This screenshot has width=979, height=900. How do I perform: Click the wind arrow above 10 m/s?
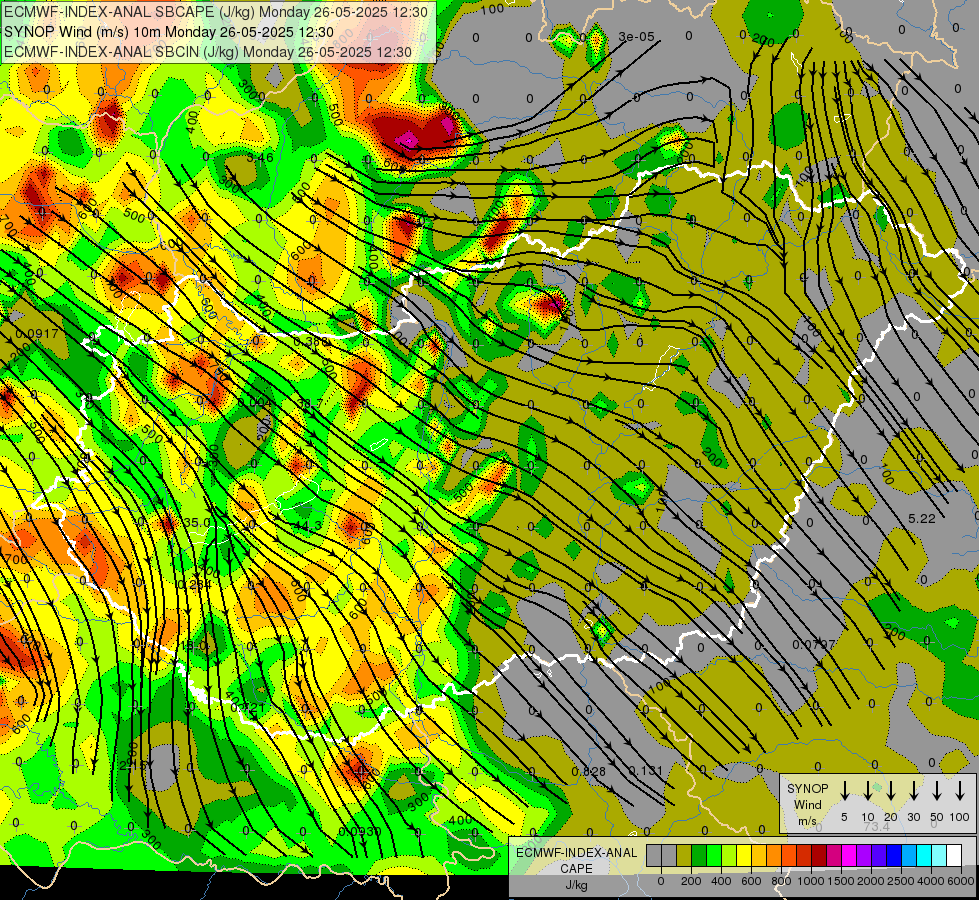(867, 790)
